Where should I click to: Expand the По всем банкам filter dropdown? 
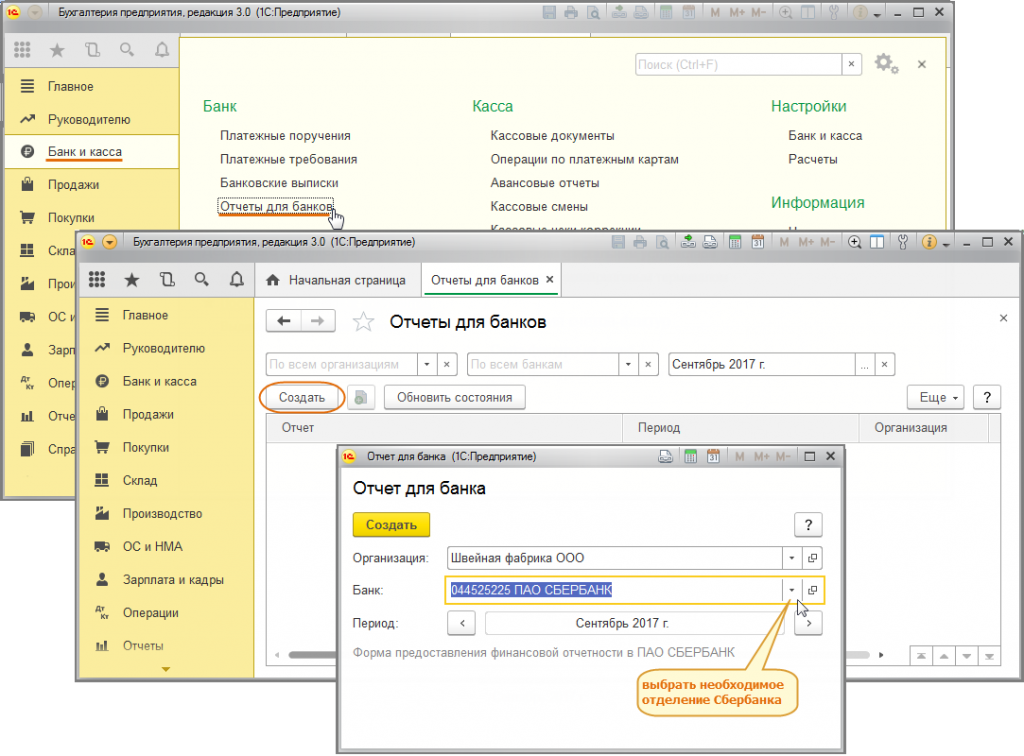click(x=628, y=364)
